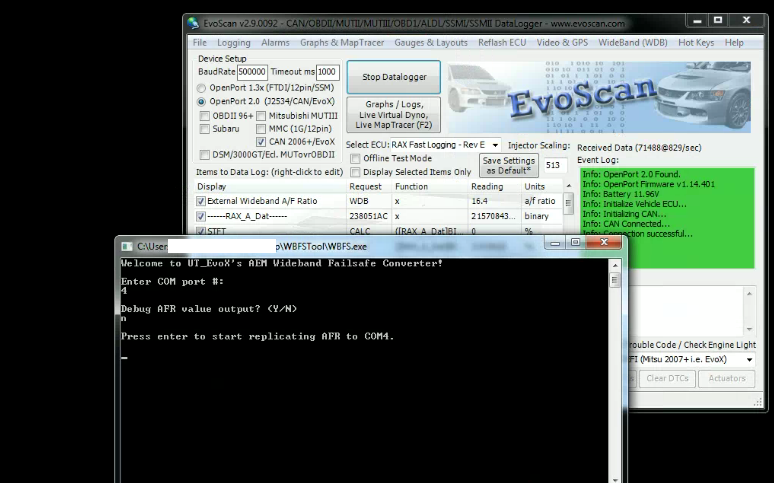Click the Injector Scaling value field
The height and width of the screenshot is (483, 774).
554,165
